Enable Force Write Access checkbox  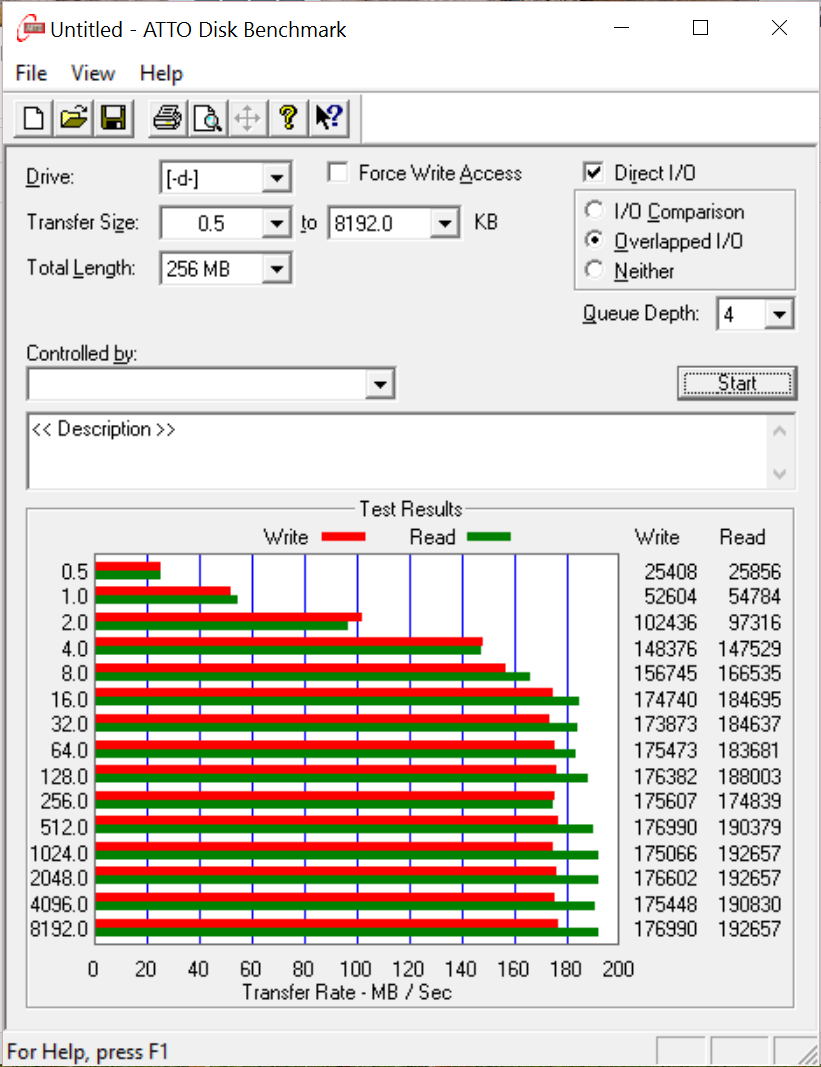pyautogui.click(x=338, y=172)
